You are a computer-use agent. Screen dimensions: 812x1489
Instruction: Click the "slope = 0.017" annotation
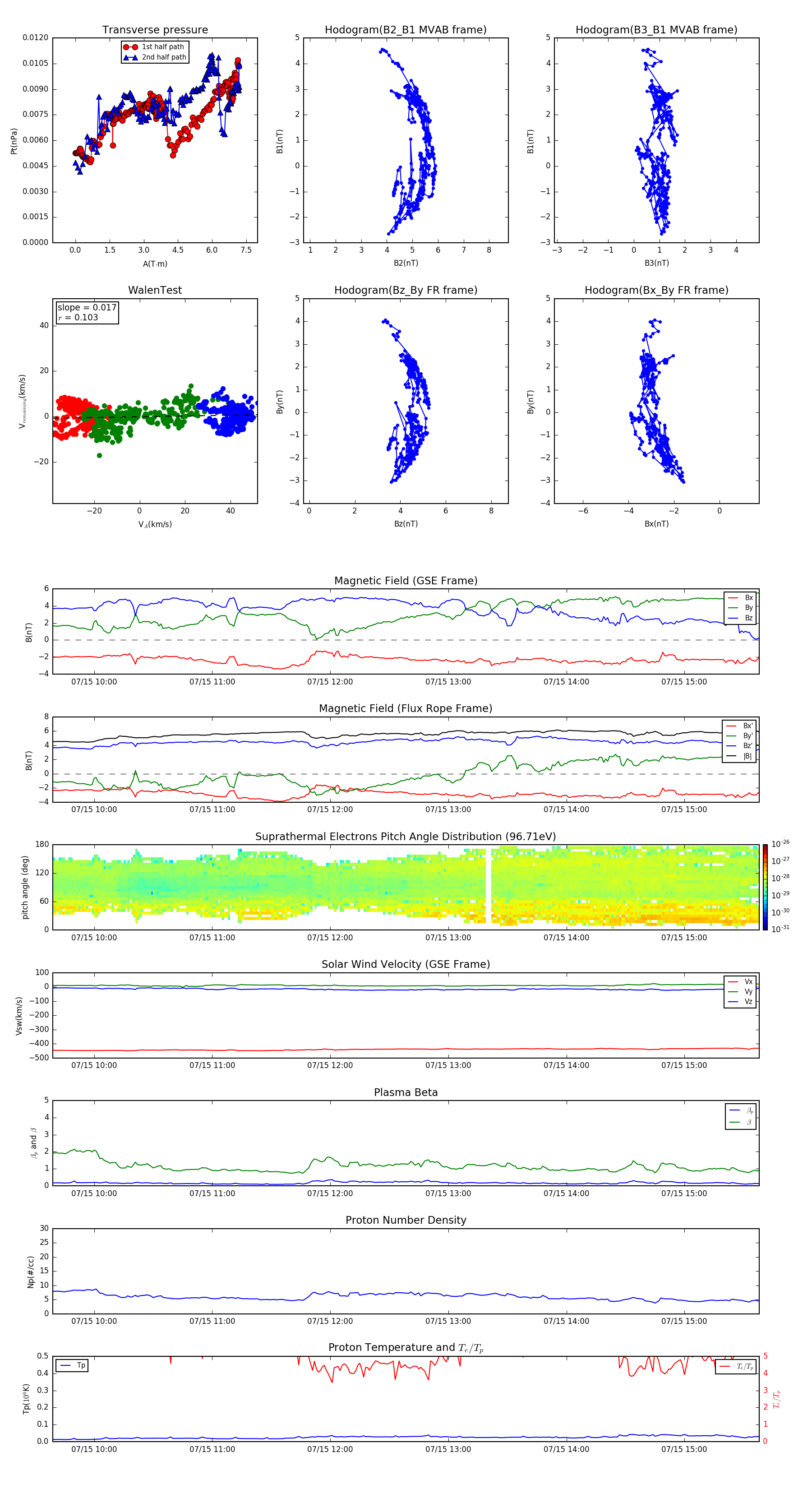87,308
